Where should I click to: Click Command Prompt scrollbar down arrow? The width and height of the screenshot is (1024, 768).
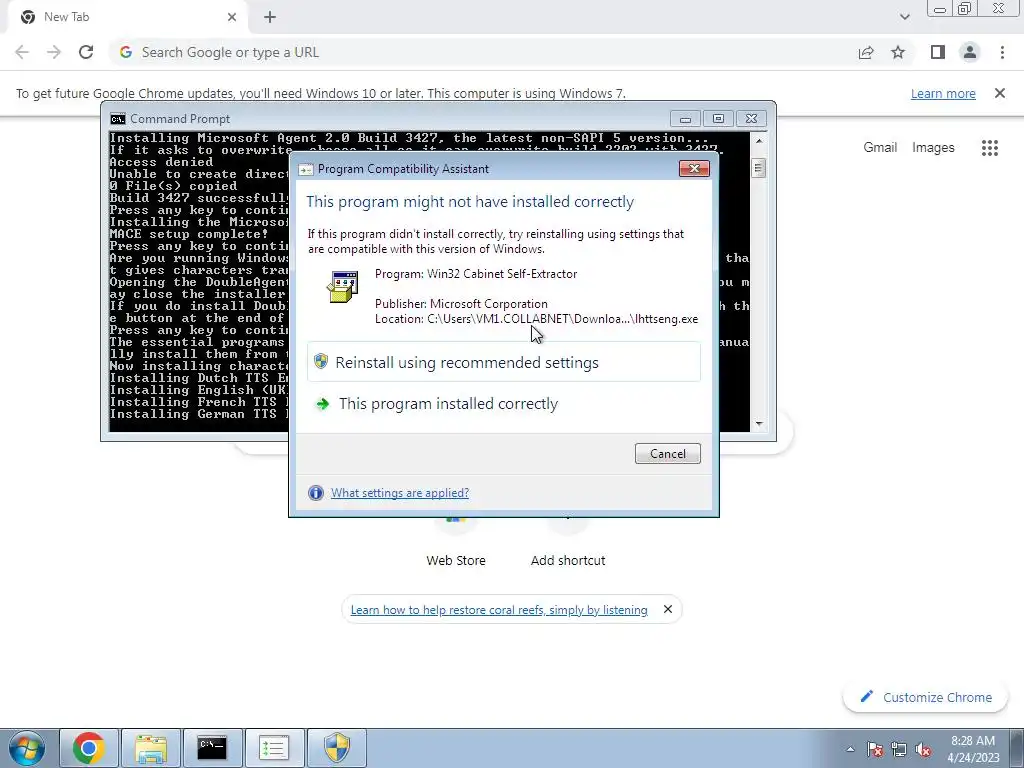click(758, 424)
